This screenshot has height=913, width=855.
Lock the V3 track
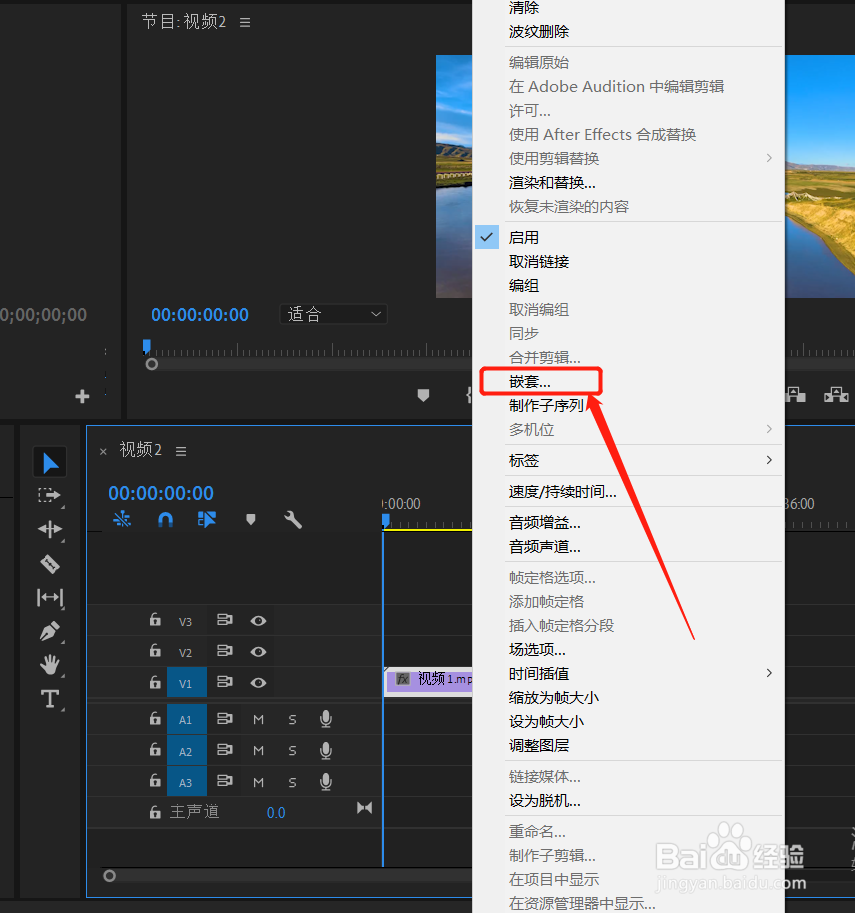tap(155, 620)
